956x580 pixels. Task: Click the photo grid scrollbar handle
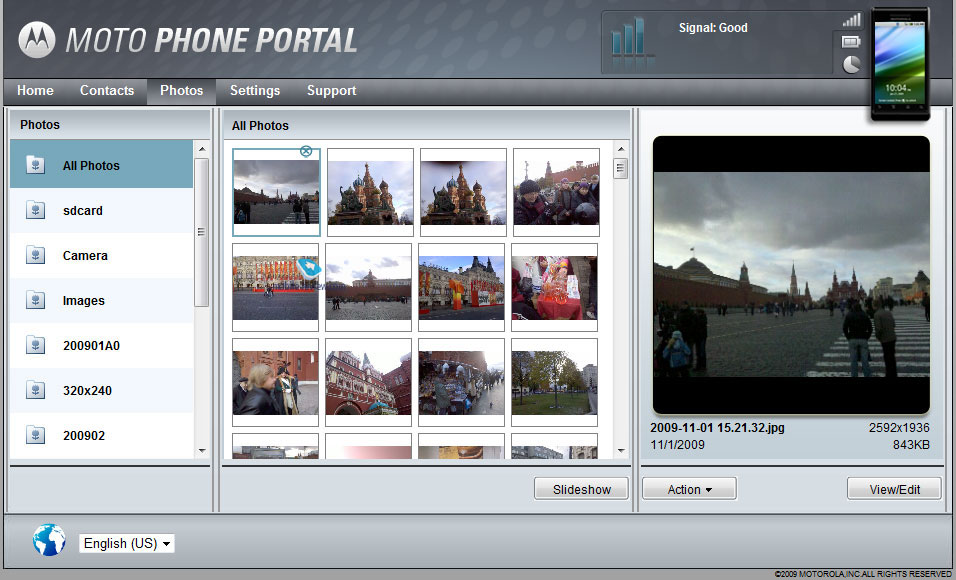621,168
